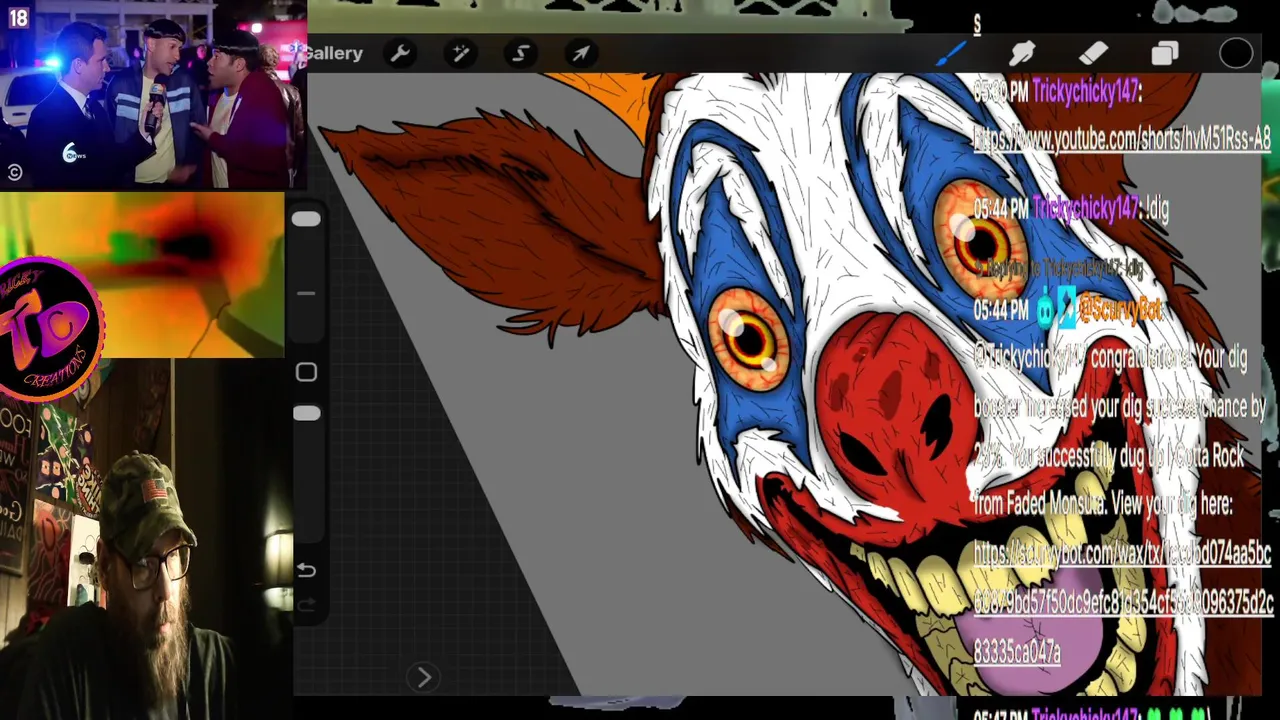This screenshot has width=1280, height=720.
Task: Click the webcam feed of streamer
Action: [x=146, y=540]
